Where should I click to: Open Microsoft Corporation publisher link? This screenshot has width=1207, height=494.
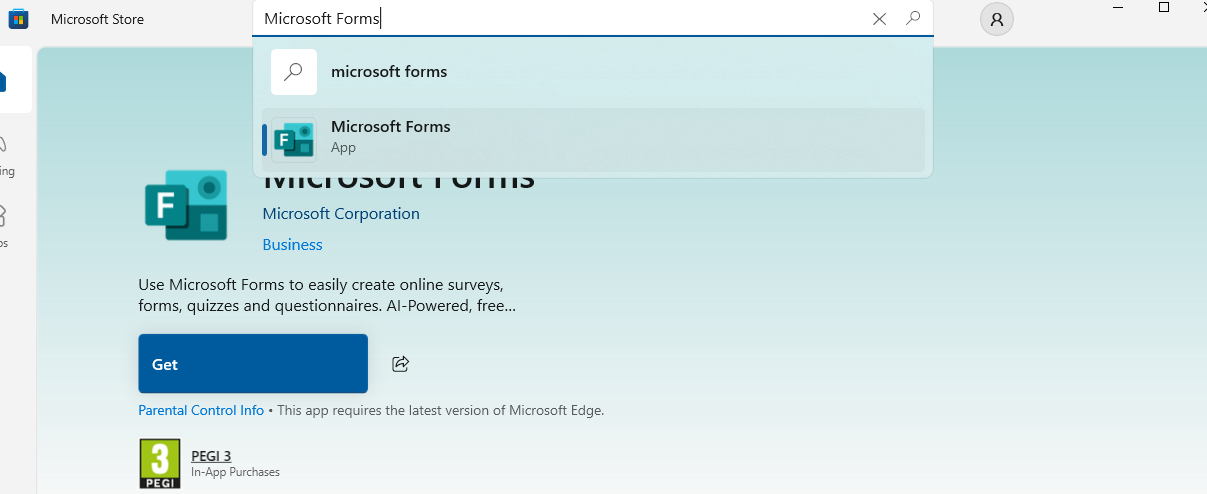coord(341,214)
